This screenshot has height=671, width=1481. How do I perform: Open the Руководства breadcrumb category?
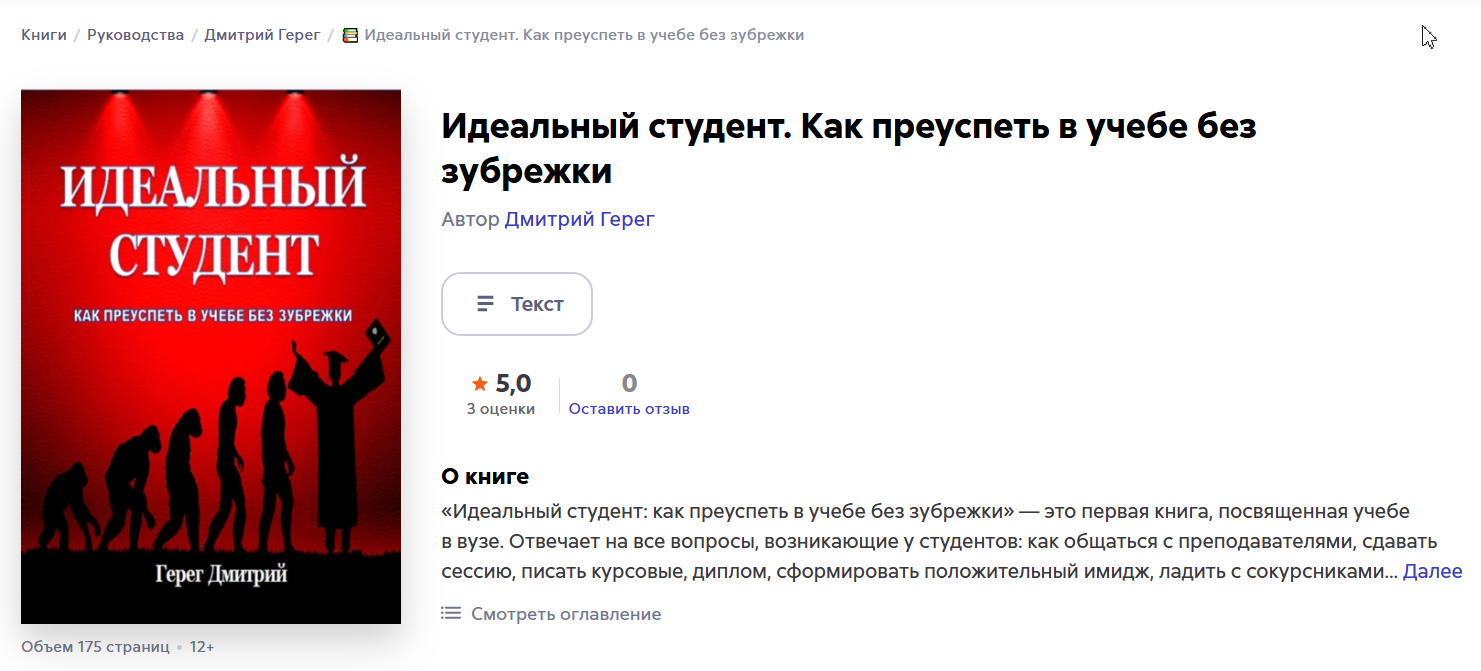(136, 34)
